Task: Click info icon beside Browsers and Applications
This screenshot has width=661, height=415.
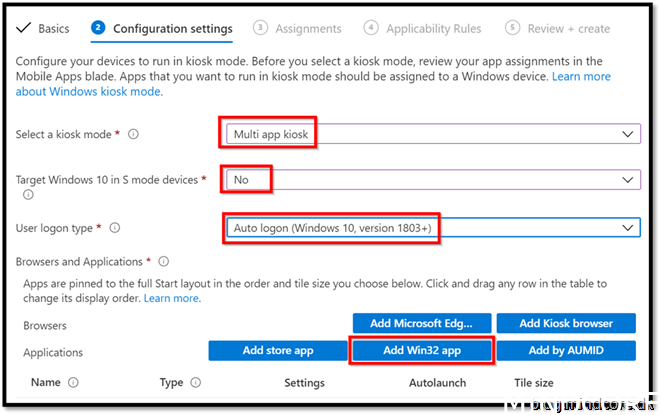Action: click(162, 262)
